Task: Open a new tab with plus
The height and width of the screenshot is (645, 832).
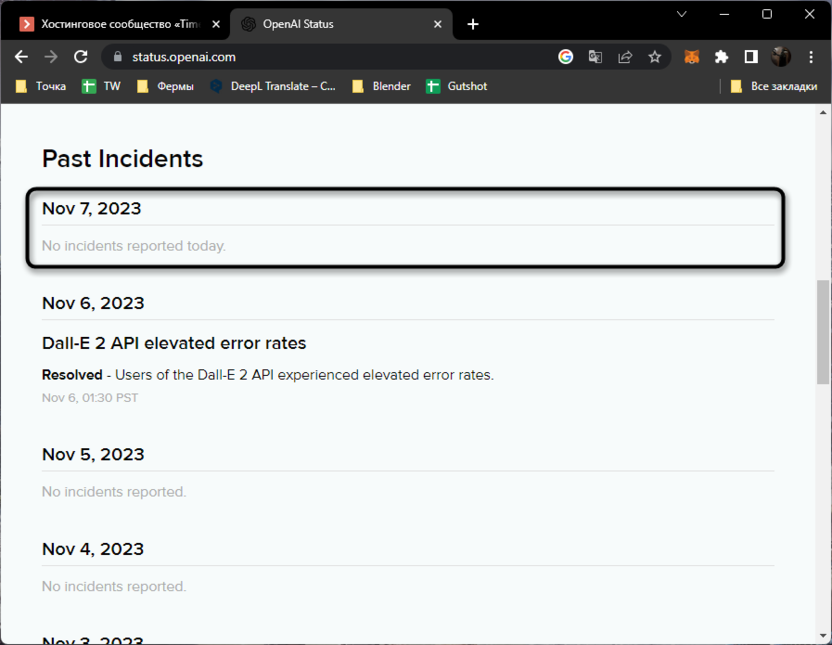Action: pyautogui.click(x=473, y=24)
